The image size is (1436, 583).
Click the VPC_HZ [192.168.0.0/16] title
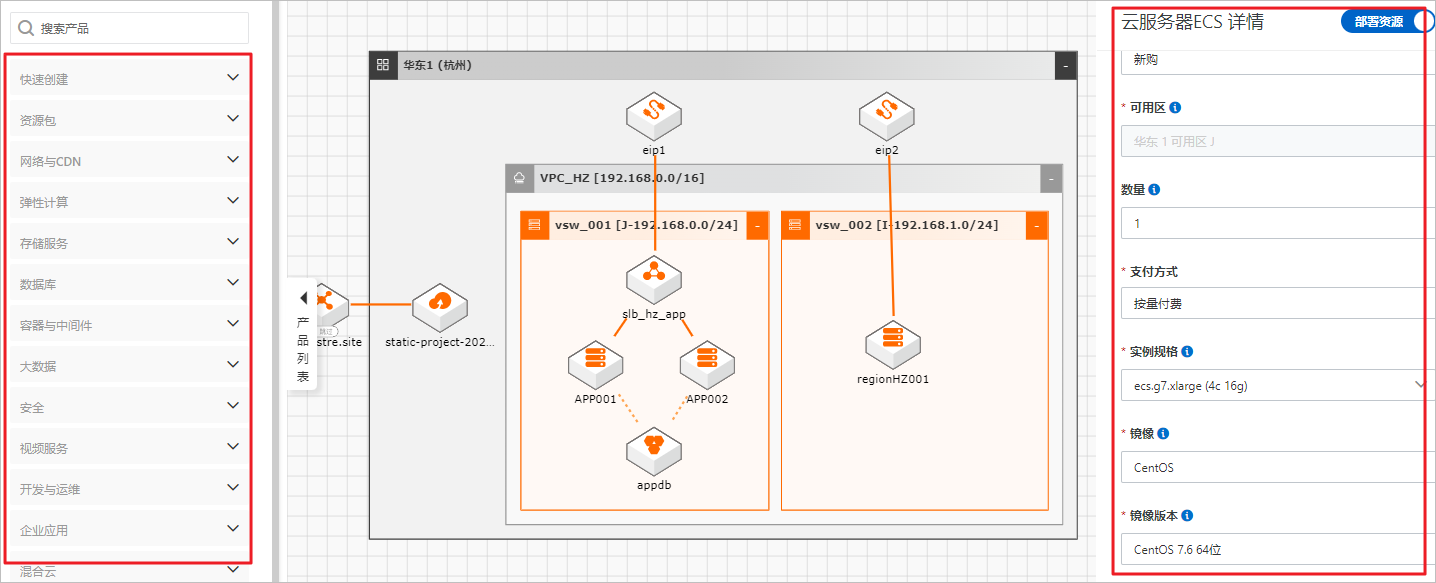point(622,178)
